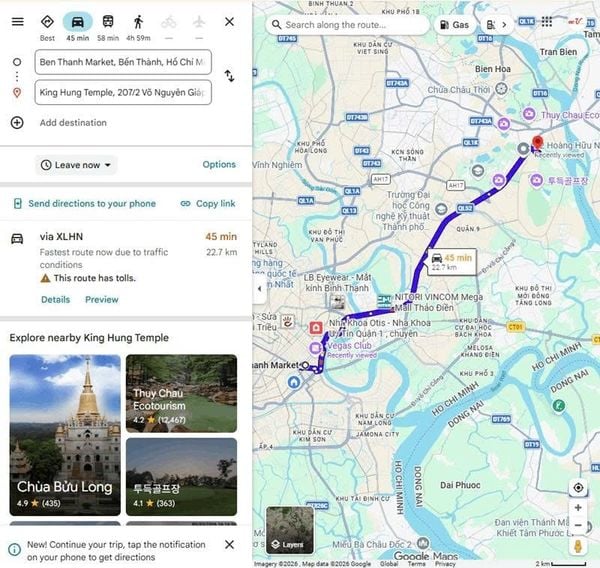Select Flights travel mode icon
Screen dimensions: 600x568
coord(199,23)
